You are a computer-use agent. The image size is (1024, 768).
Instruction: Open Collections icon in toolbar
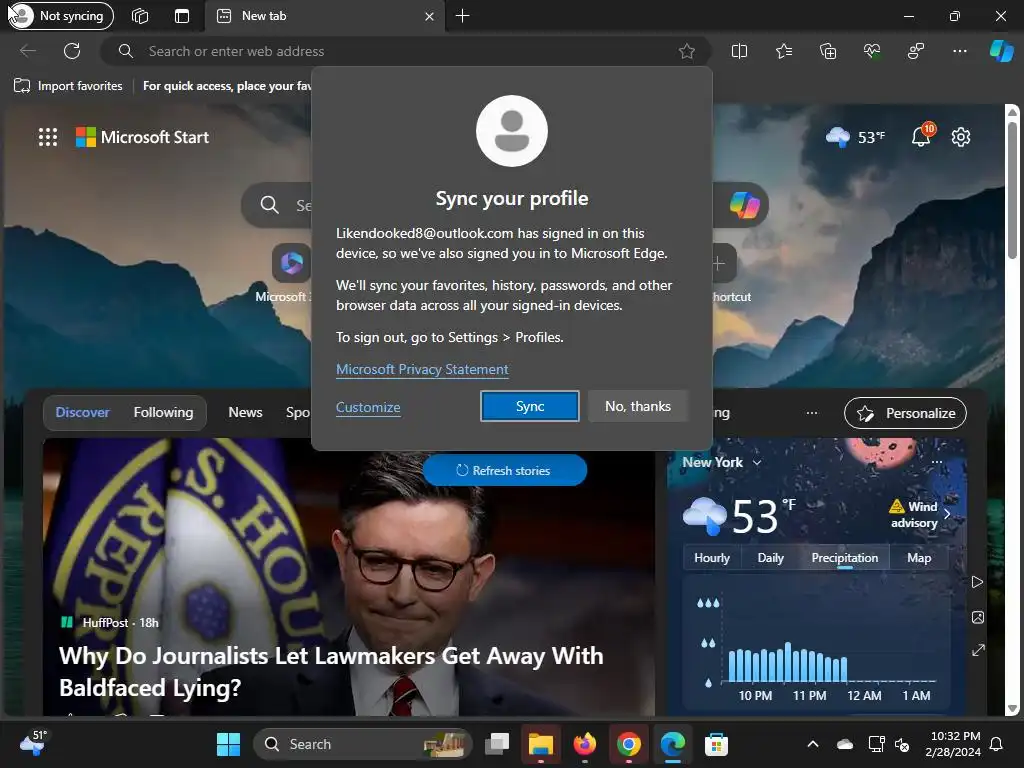click(x=827, y=51)
